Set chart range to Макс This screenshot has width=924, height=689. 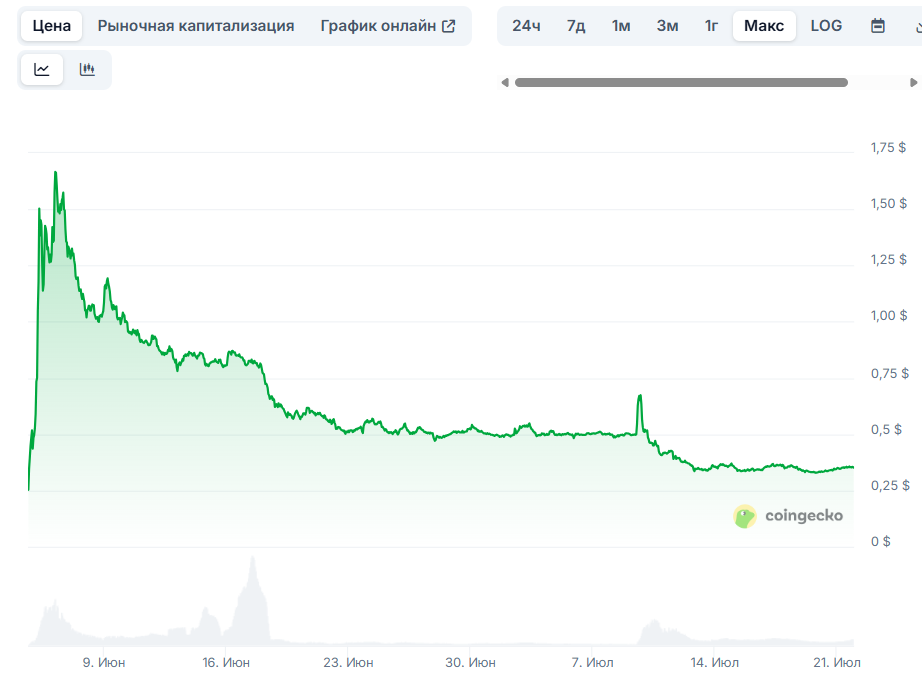pyautogui.click(x=764, y=26)
